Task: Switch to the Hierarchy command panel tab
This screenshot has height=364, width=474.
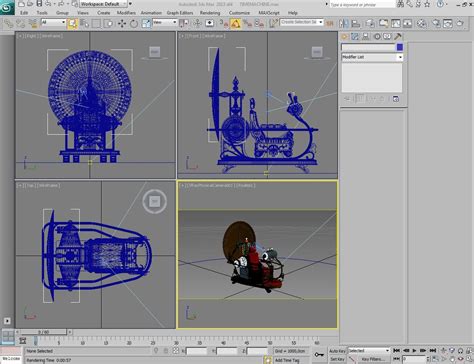Action: 366,36
